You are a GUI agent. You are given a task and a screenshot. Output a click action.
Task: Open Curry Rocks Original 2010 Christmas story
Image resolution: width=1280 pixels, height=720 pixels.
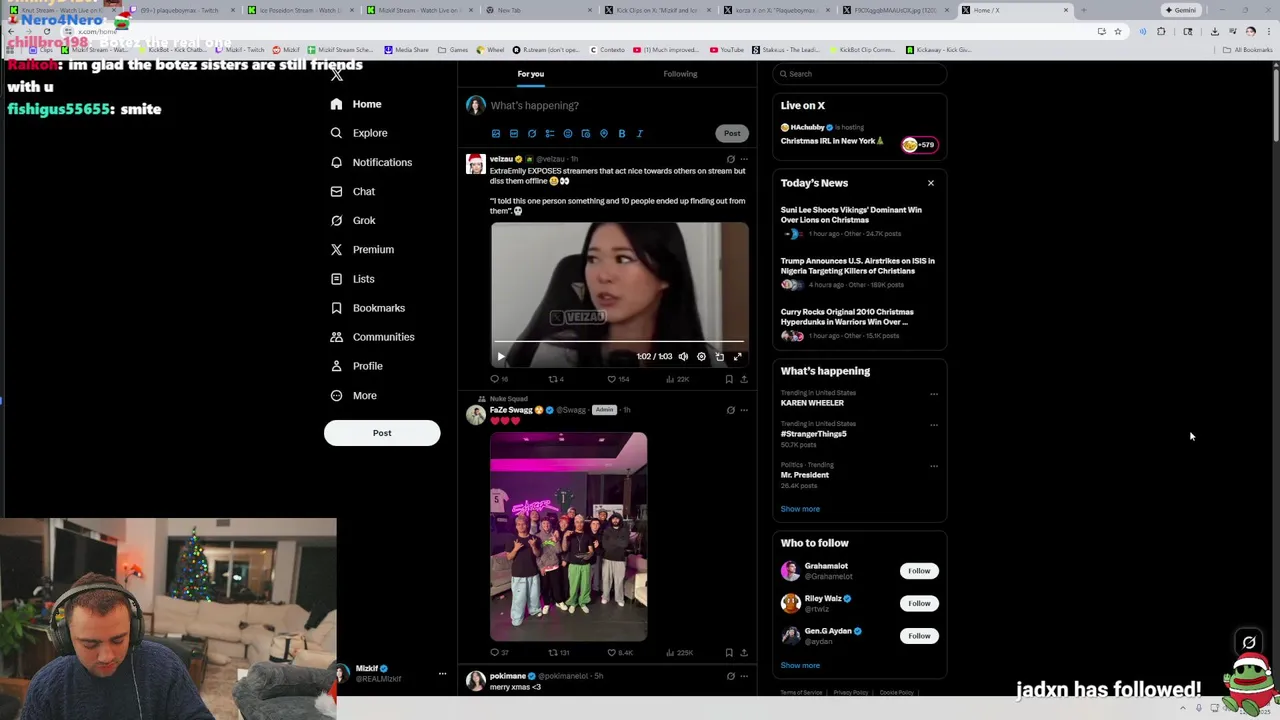pos(859,323)
